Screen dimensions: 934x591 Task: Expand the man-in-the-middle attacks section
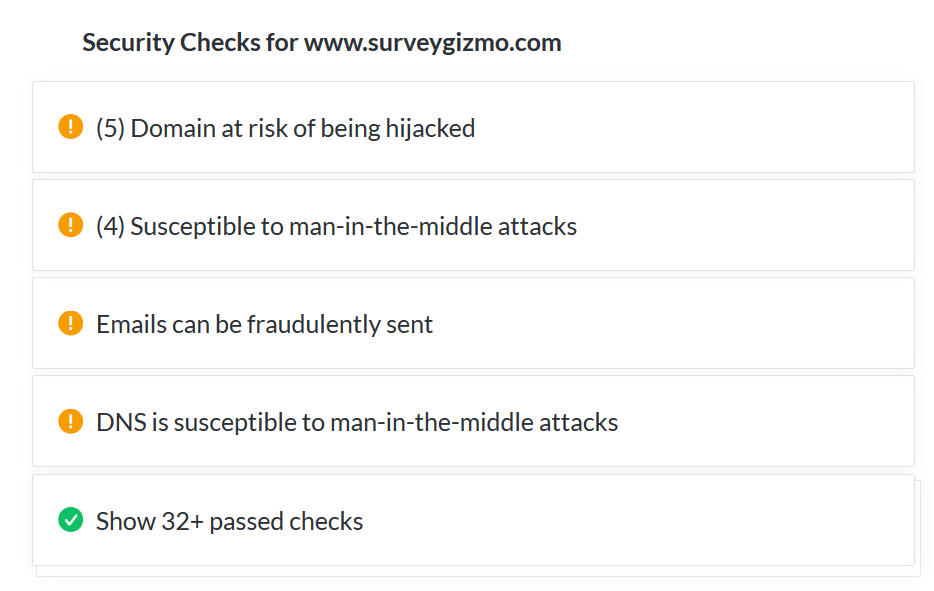[336, 225]
